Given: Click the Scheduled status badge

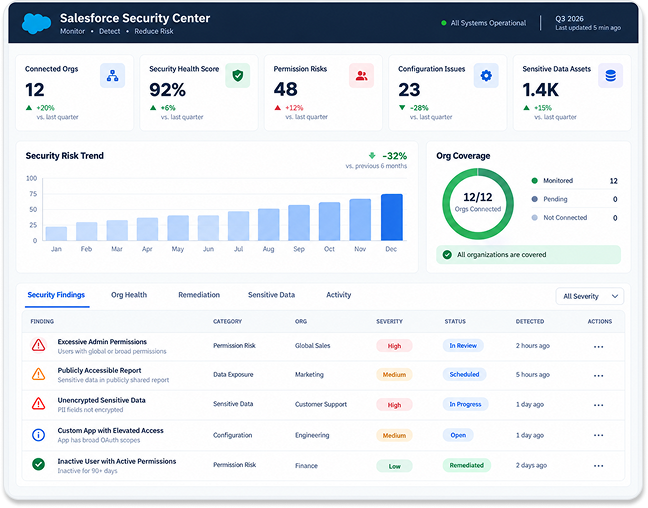Looking at the screenshot, I should [465, 374].
